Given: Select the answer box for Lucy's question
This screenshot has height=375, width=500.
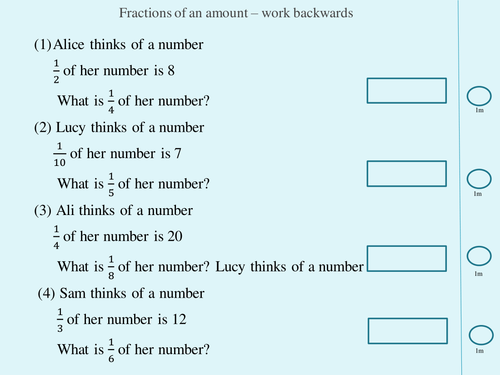Looking at the screenshot, I should [407, 174].
